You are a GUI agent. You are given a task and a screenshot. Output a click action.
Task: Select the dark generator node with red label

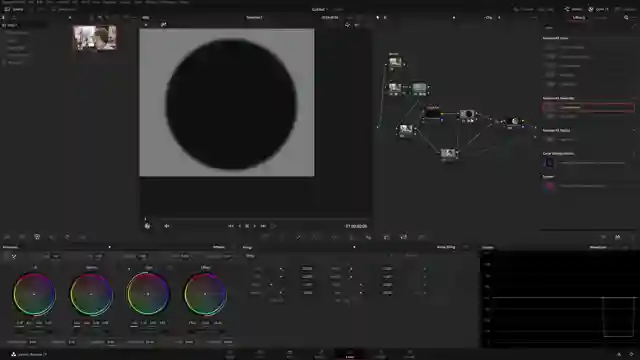point(433,113)
